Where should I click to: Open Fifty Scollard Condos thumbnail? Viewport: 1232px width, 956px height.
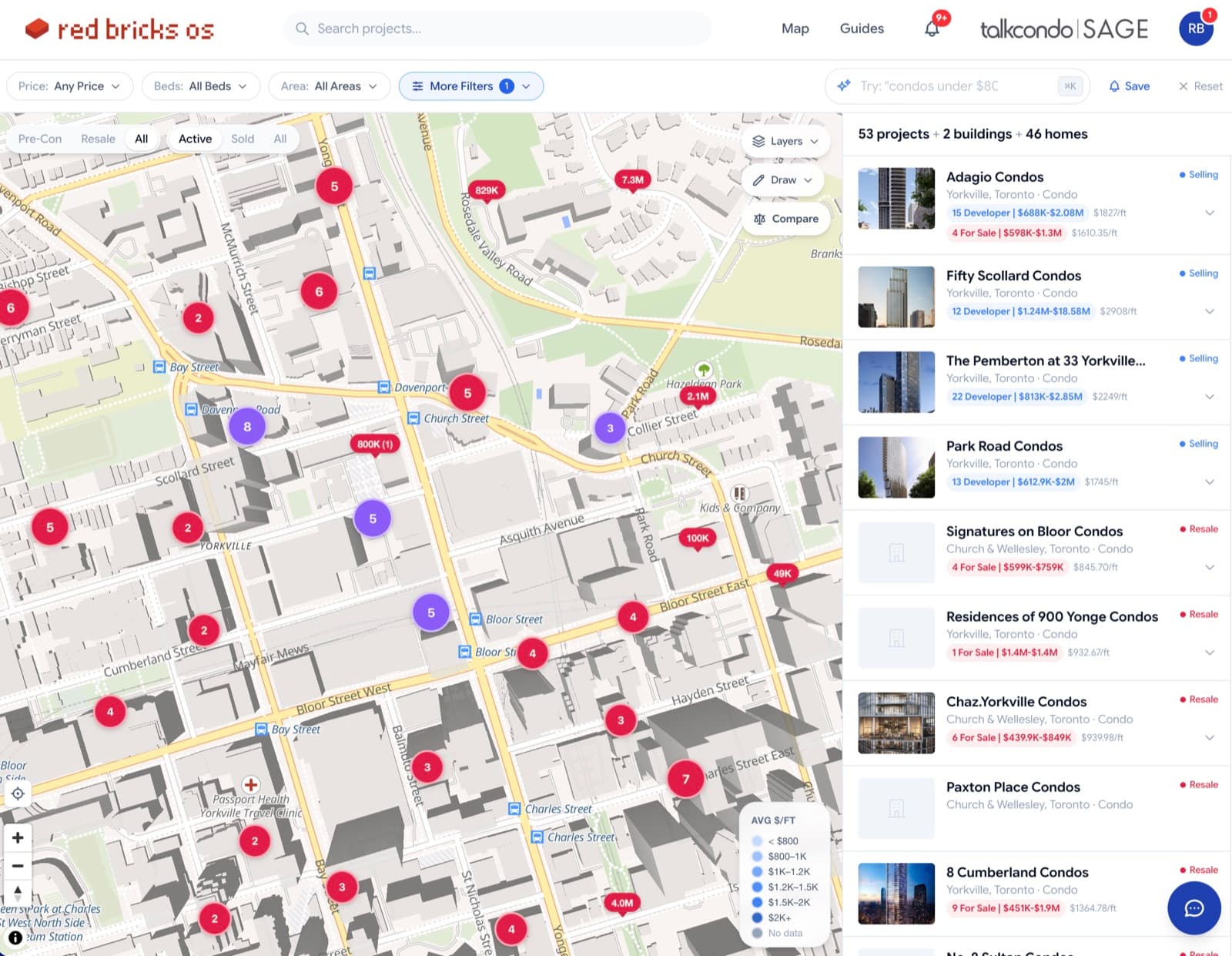tap(896, 297)
